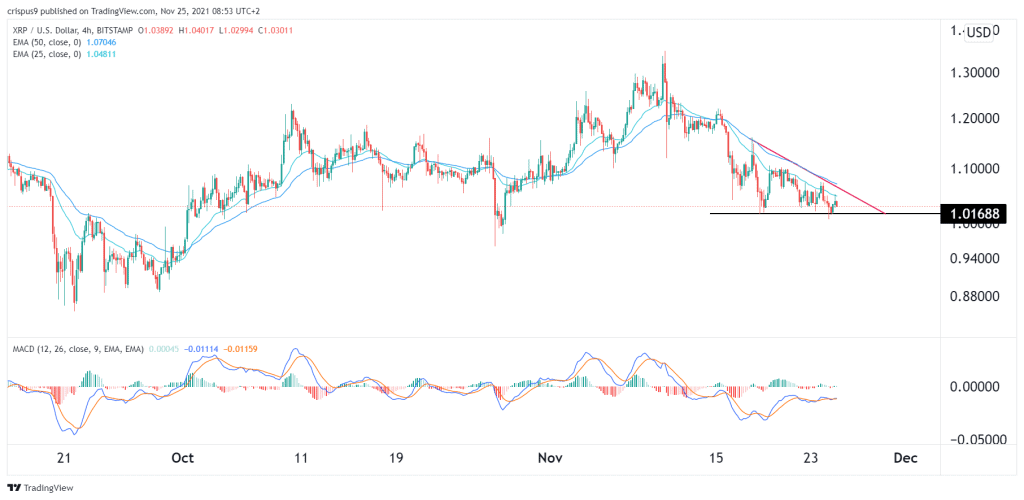Click the 'Oct' date axis label
1024x500 pixels.
184,458
